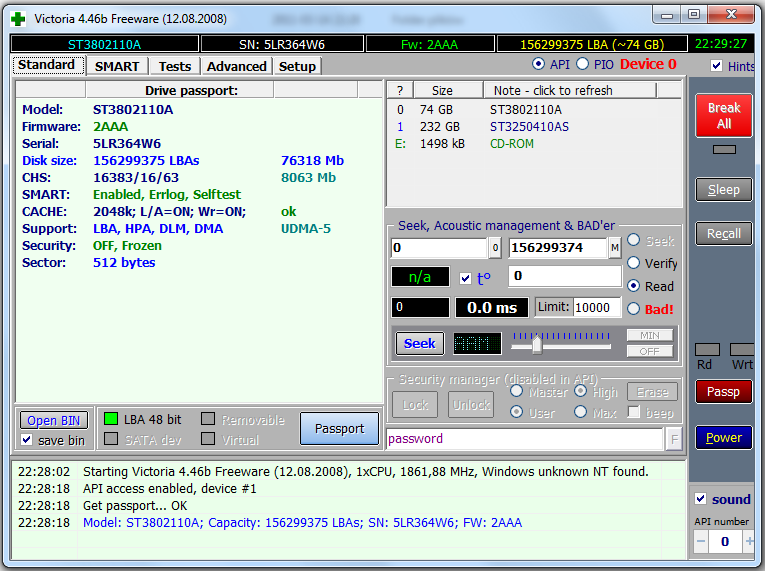This screenshot has height=573, width=766.
Task: Open the Setup tab
Action: pyautogui.click(x=298, y=66)
